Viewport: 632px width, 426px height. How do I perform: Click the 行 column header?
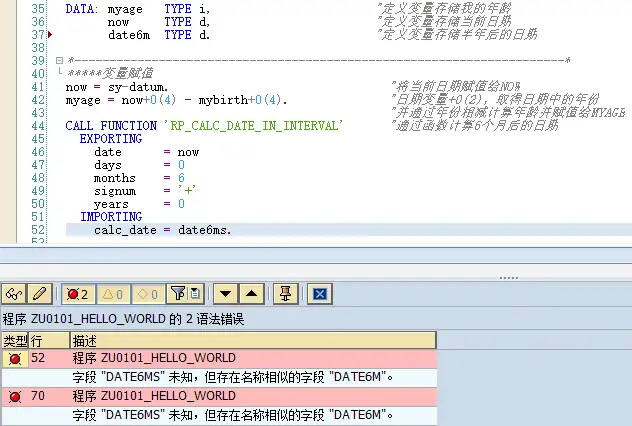click(49, 341)
